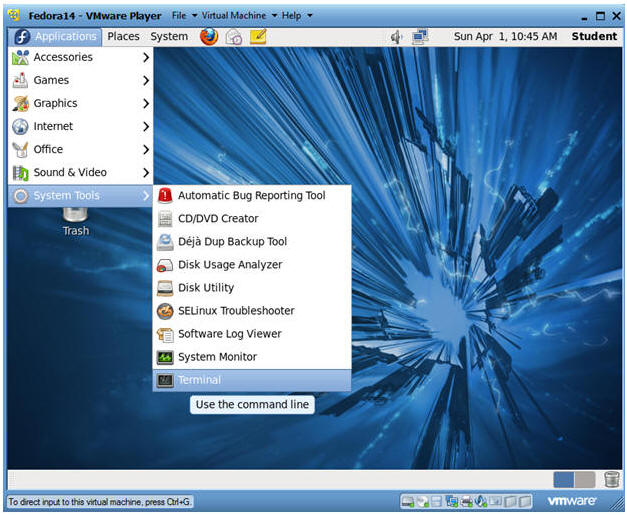
Task: Open SELinux Troubleshooter icon
Action: (165, 311)
